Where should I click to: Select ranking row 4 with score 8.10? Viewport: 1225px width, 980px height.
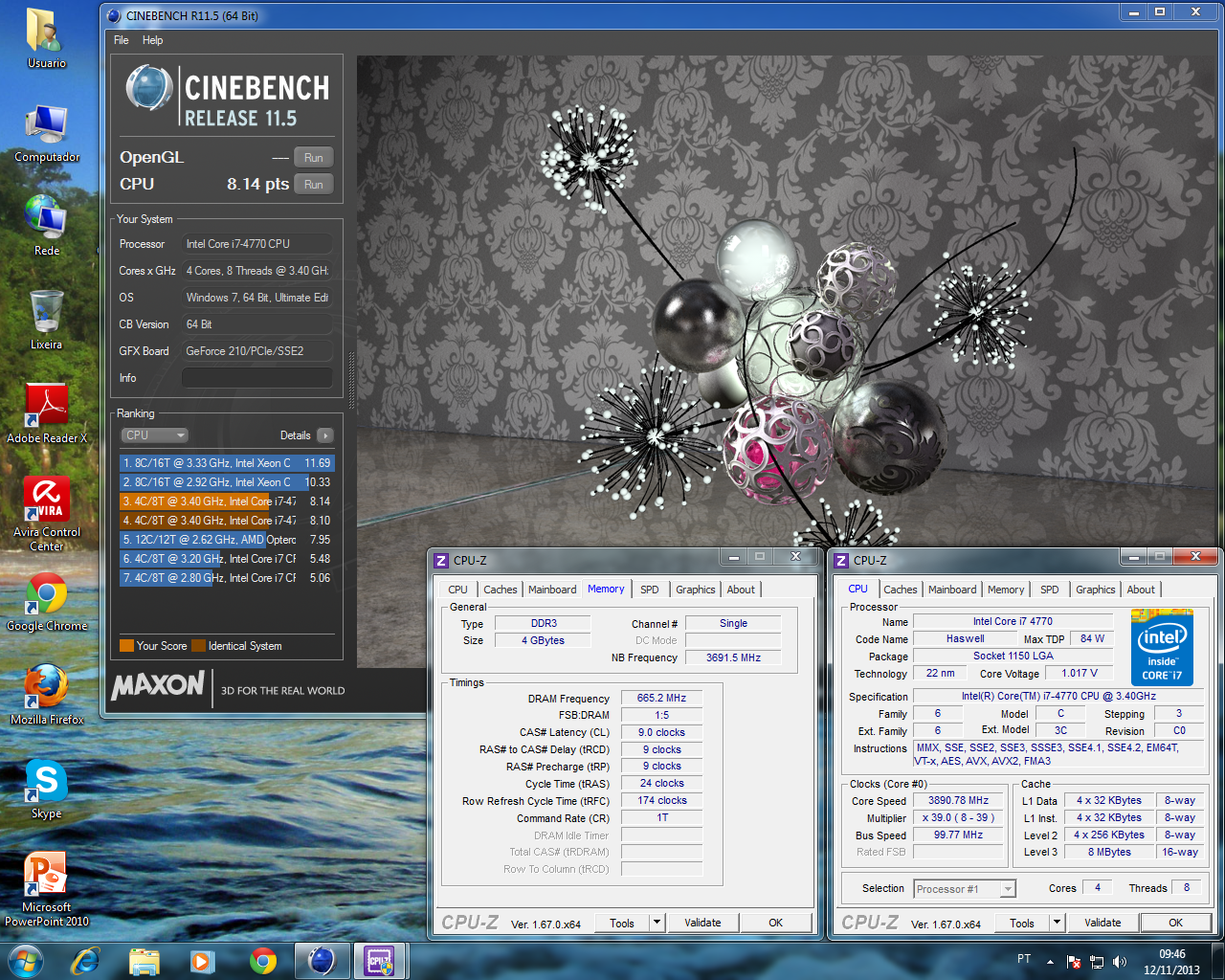[227, 521]
